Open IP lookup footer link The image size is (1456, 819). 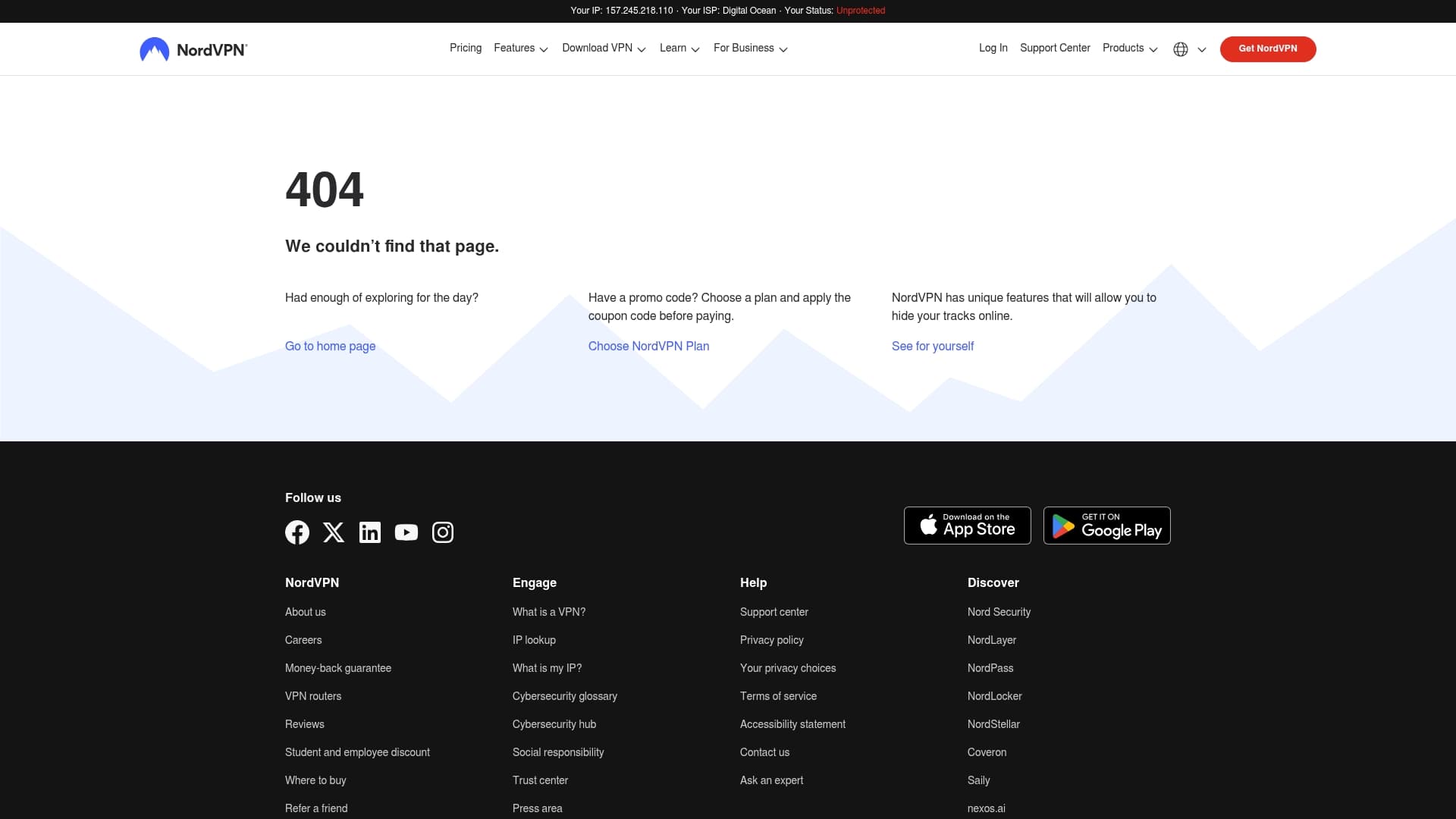pyautogui.click(x=534, y=640)
